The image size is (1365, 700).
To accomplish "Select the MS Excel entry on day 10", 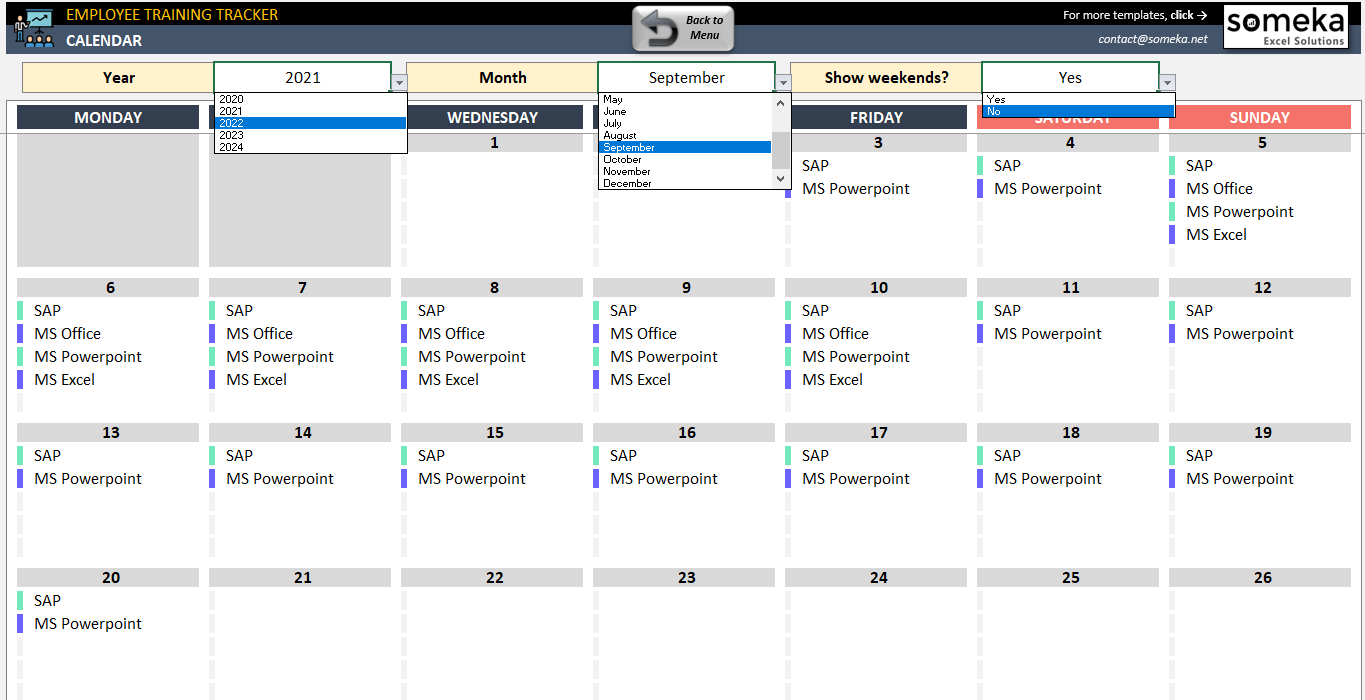I will click(x=832, y=379).
